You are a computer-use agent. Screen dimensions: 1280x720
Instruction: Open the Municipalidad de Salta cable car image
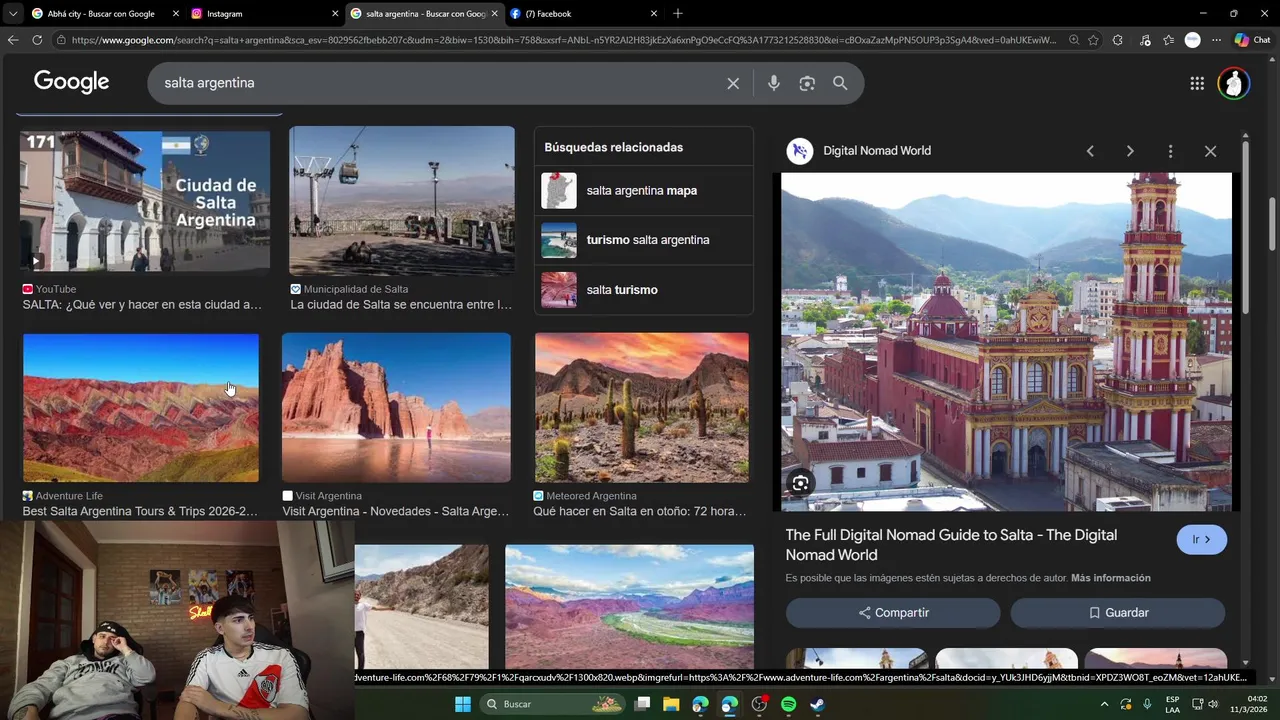402,200
